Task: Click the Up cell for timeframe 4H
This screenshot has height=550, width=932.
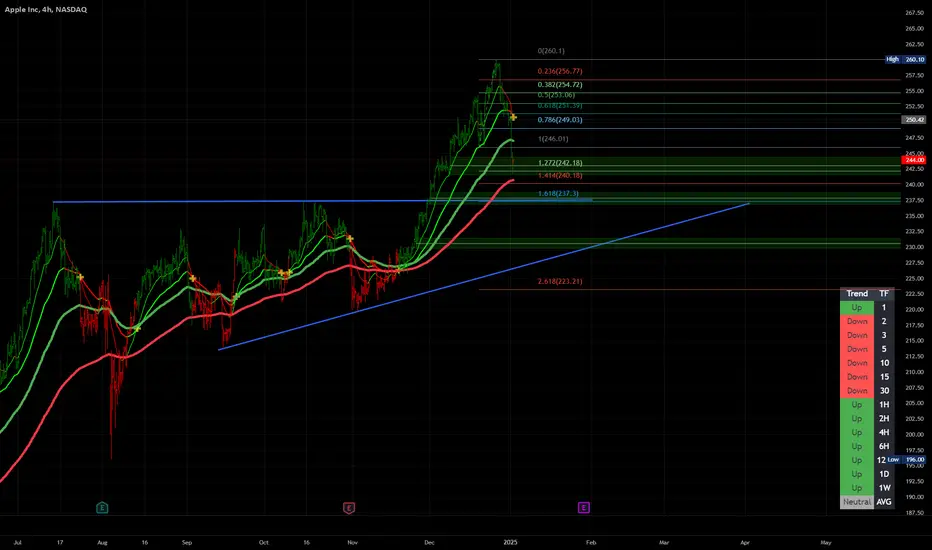Action: (857, 432)
